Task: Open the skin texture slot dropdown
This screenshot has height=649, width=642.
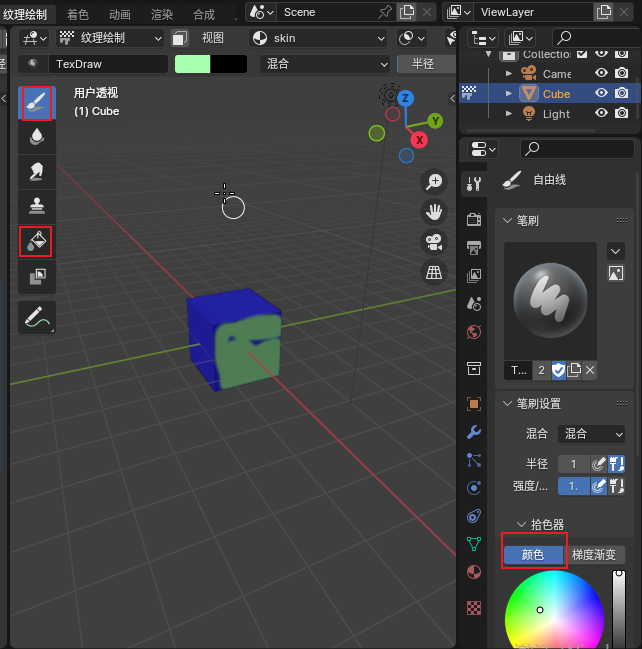Action: coord(318,38)
